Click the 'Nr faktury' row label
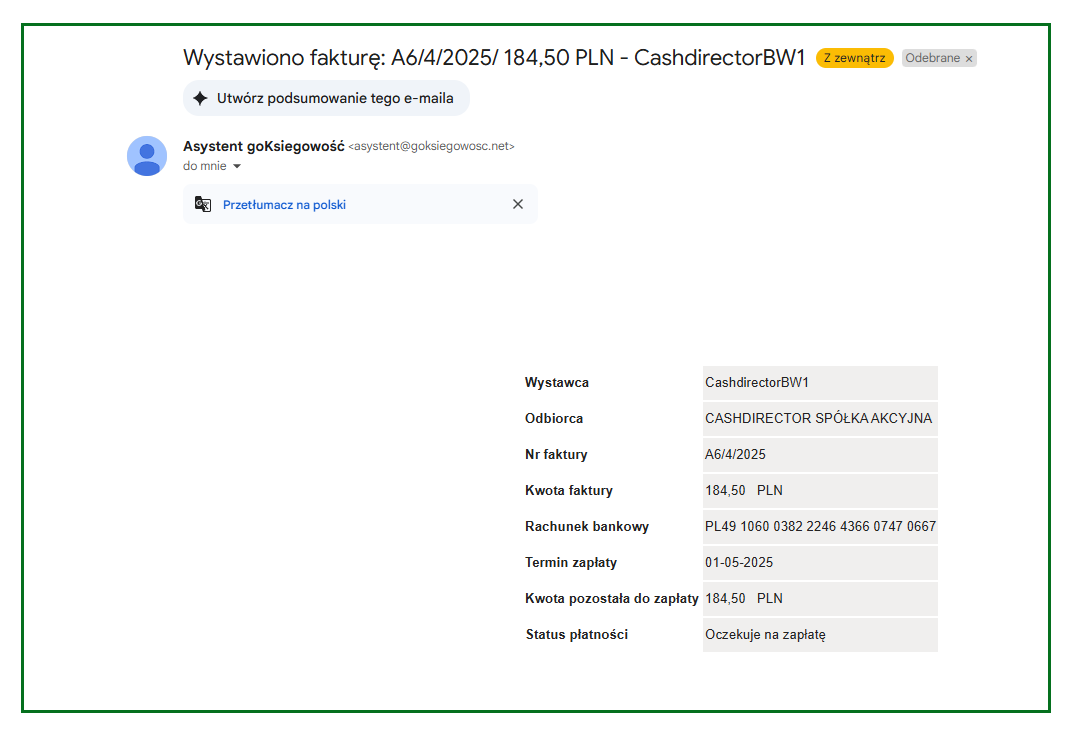Screen dimensions: 1077x735 click(x=556, y=455)
